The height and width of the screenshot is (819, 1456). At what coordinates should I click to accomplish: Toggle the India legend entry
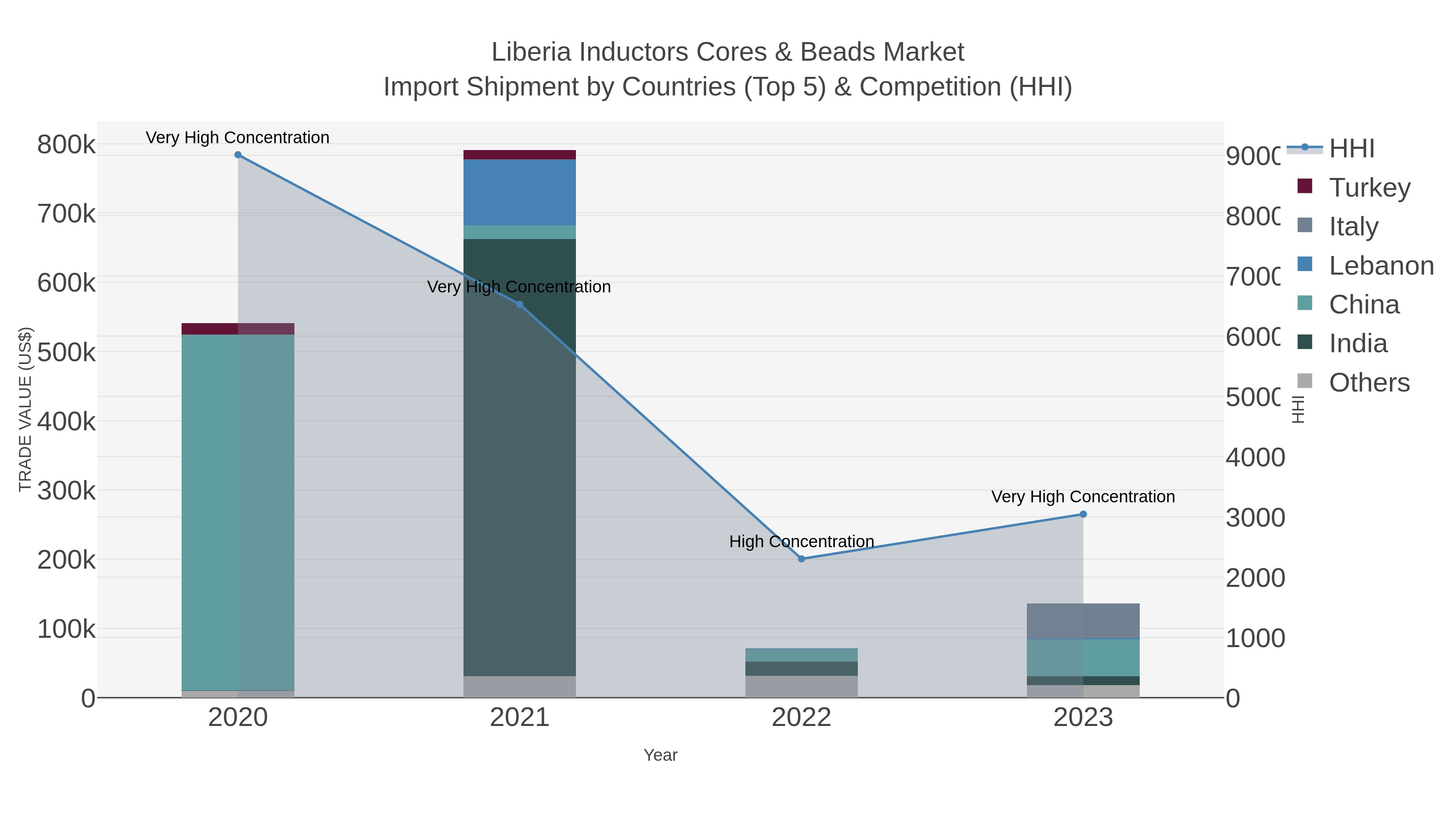(x=1342, y=343)
